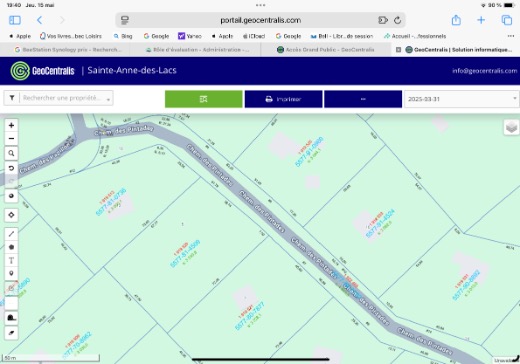Open the 2025-03-31 date dropdown

pyautogui.click(x=462, y=99)
